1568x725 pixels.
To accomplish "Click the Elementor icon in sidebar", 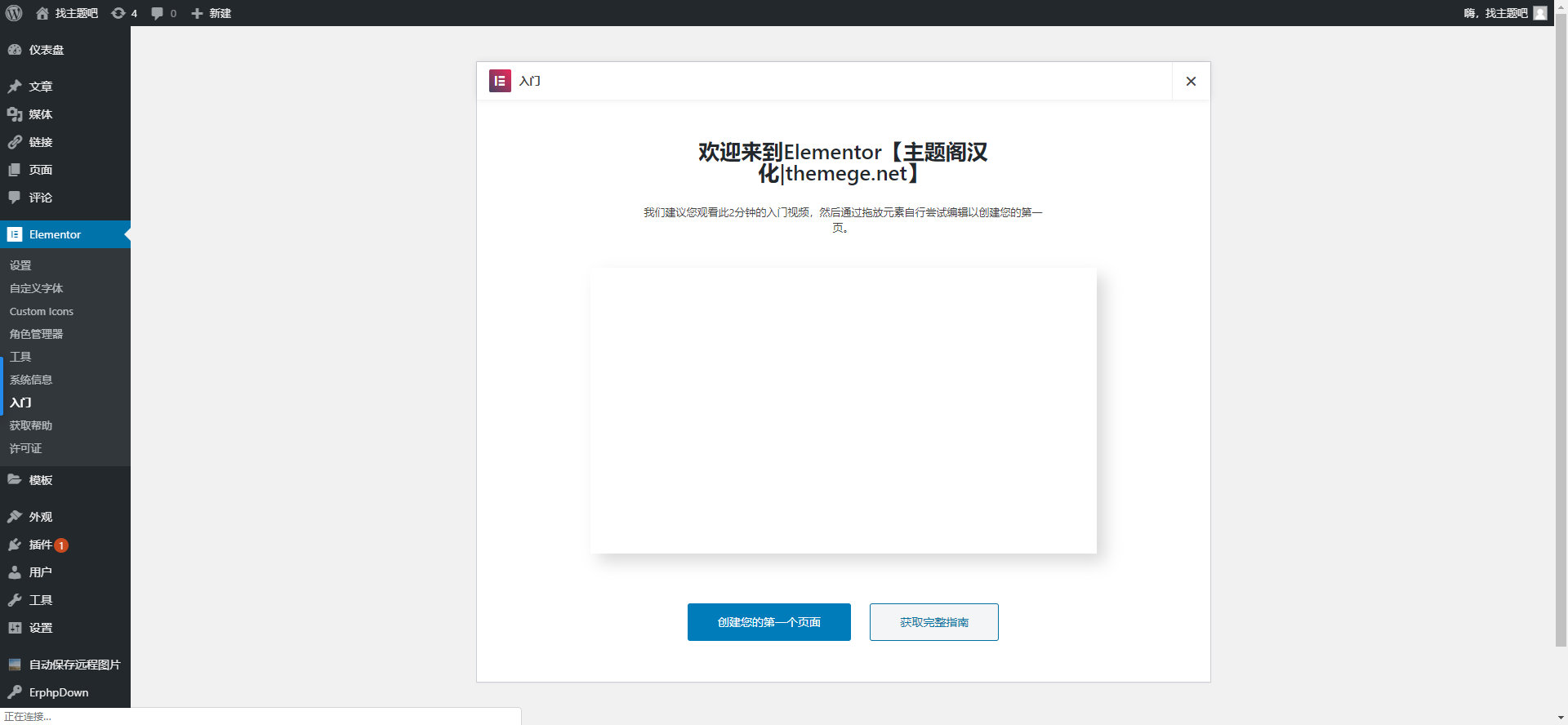I will [x=15, y=234].
